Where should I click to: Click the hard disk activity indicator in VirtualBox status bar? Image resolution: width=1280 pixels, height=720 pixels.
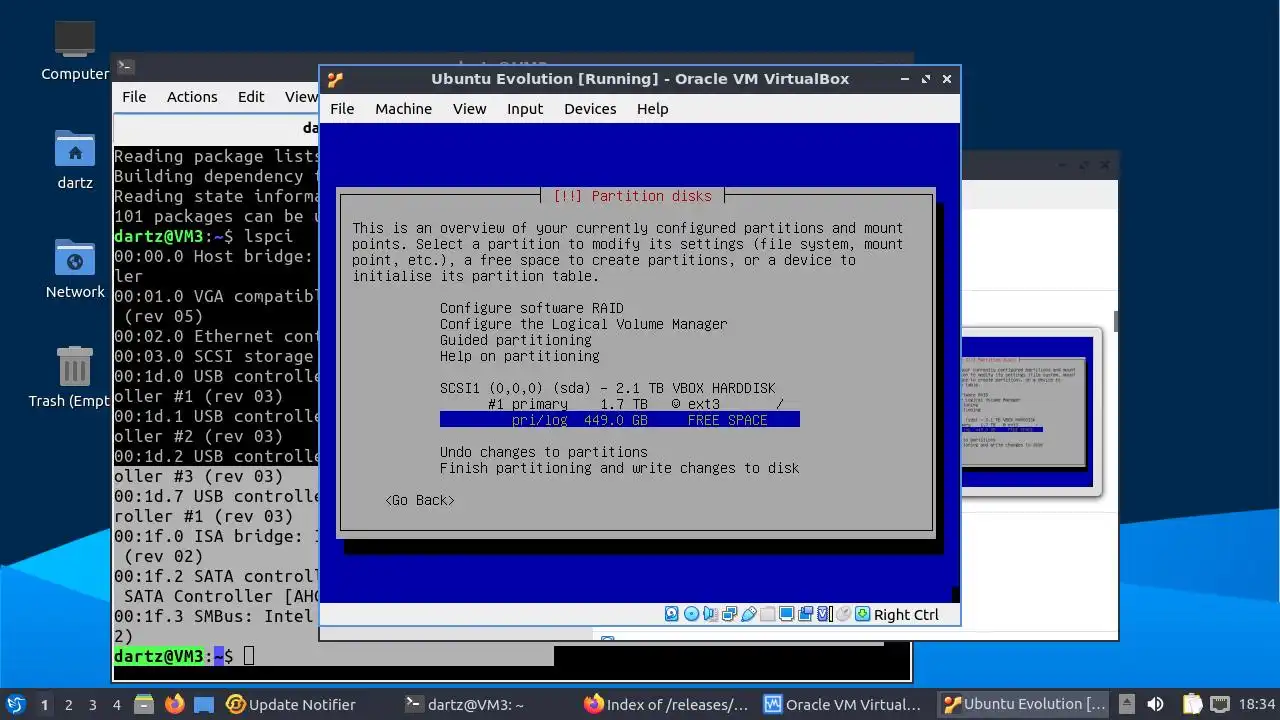point(672,614)
